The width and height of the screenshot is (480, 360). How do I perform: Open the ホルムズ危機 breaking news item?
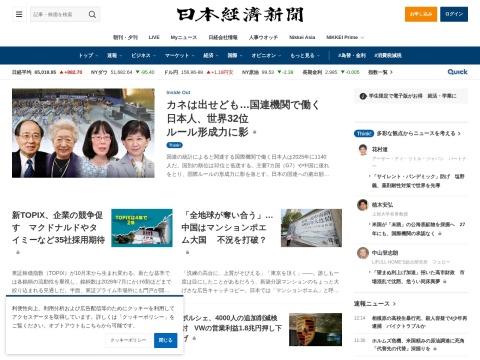[418, 344]
